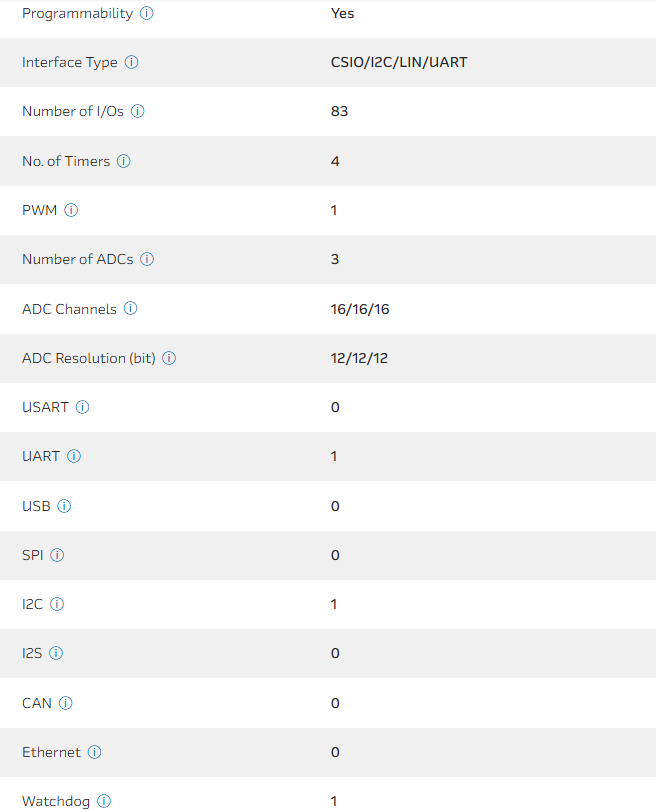Open the Ethernet info icon
656x812 pixels.
(x=95, y=752)
